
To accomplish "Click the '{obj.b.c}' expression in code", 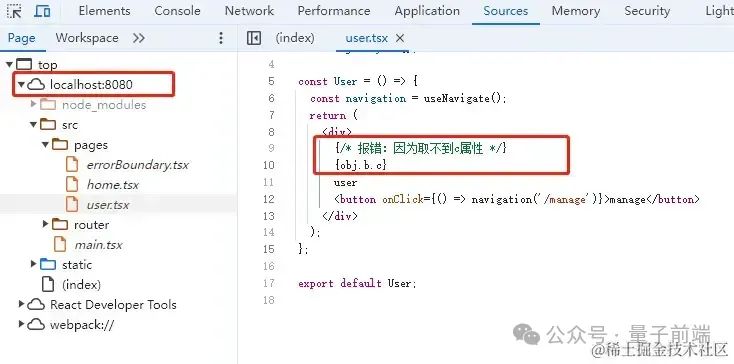I will click(361, 166).
